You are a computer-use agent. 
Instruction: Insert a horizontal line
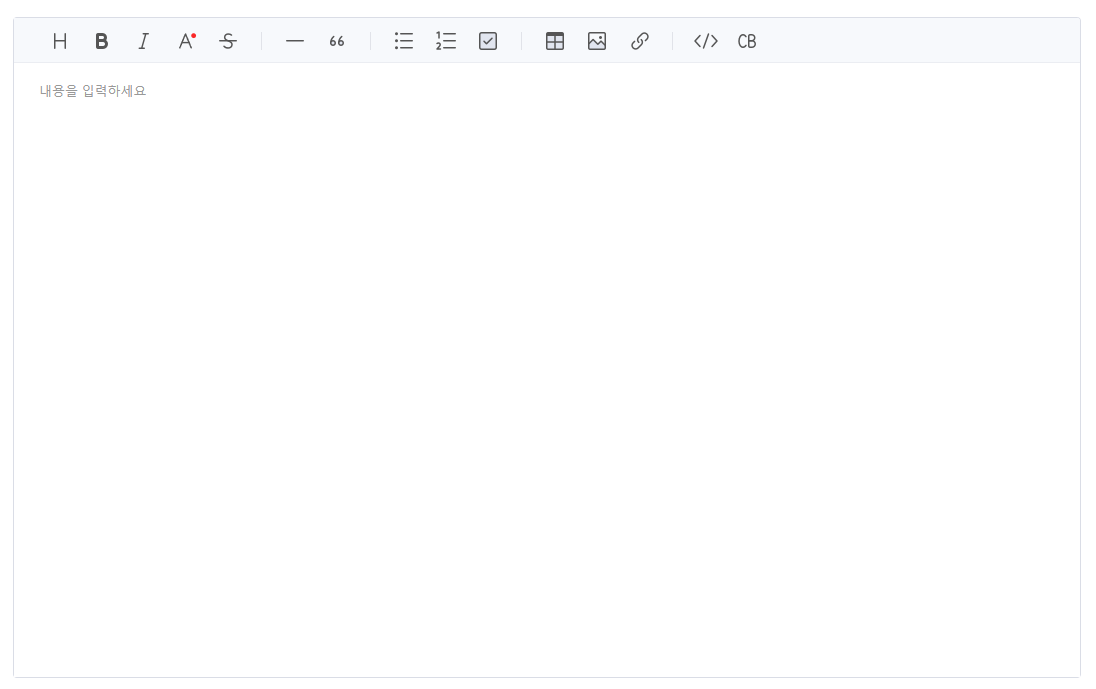(295, 41)
